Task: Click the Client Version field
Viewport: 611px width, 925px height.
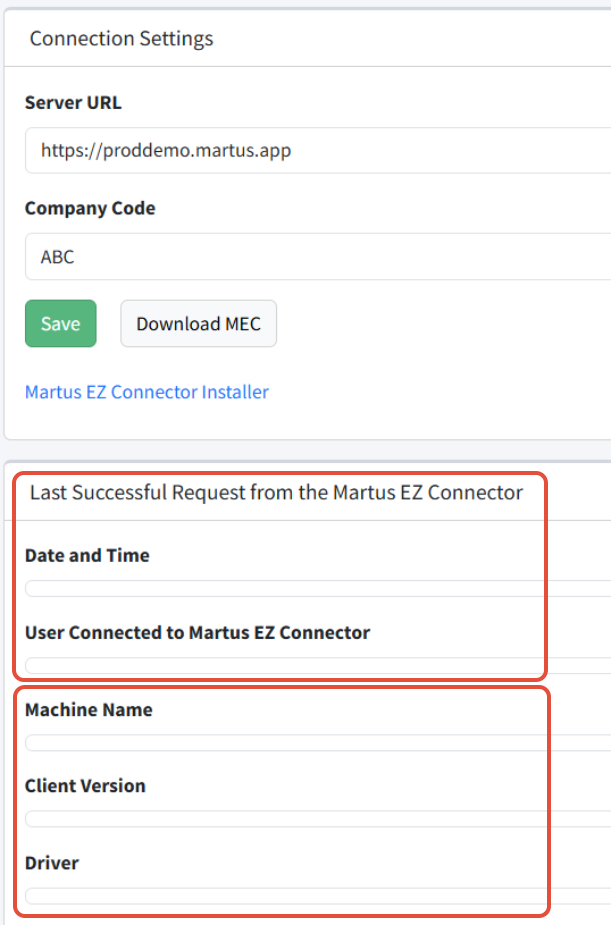Action: 318,819
